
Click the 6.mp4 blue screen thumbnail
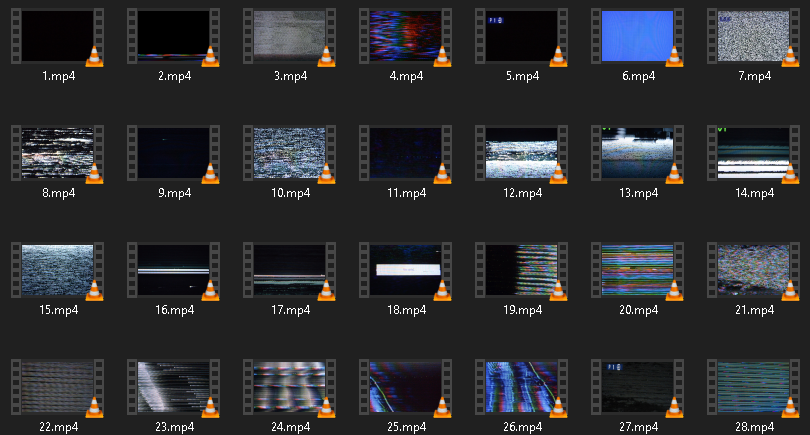[637, 36]
